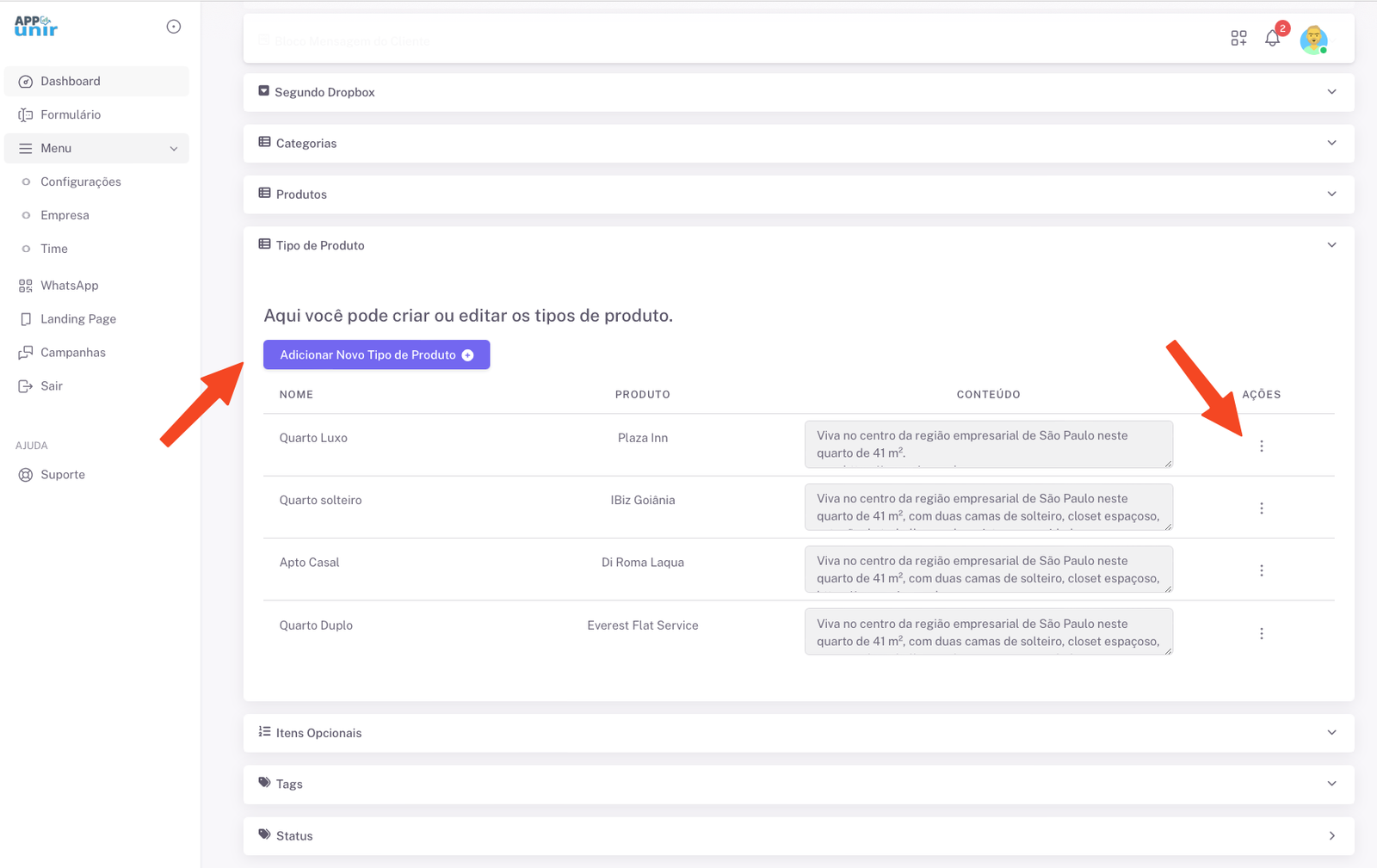Open actions menu for Apto Casal row

1262,570
